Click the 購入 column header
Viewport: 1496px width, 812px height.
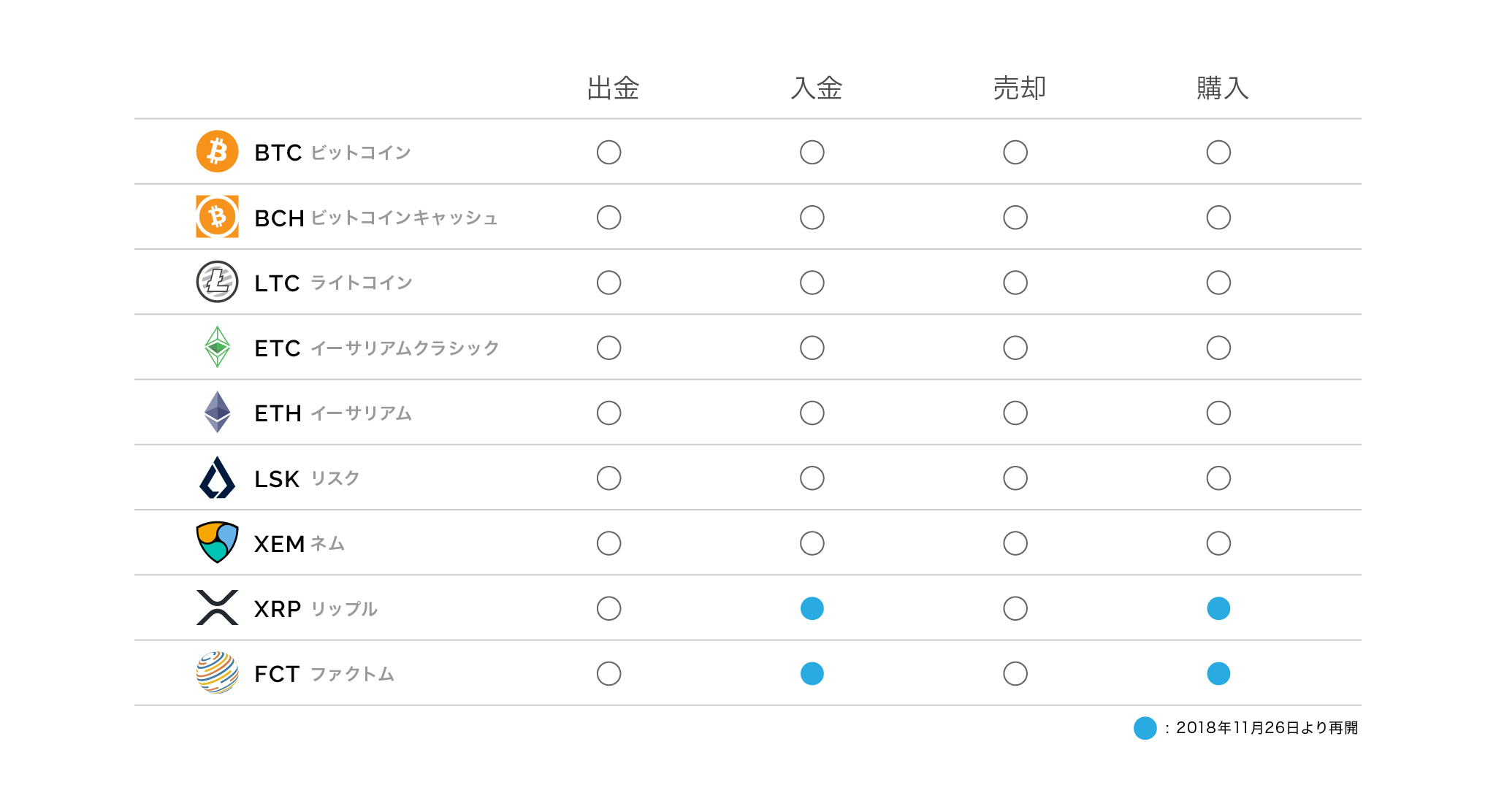click(1222, 88)
